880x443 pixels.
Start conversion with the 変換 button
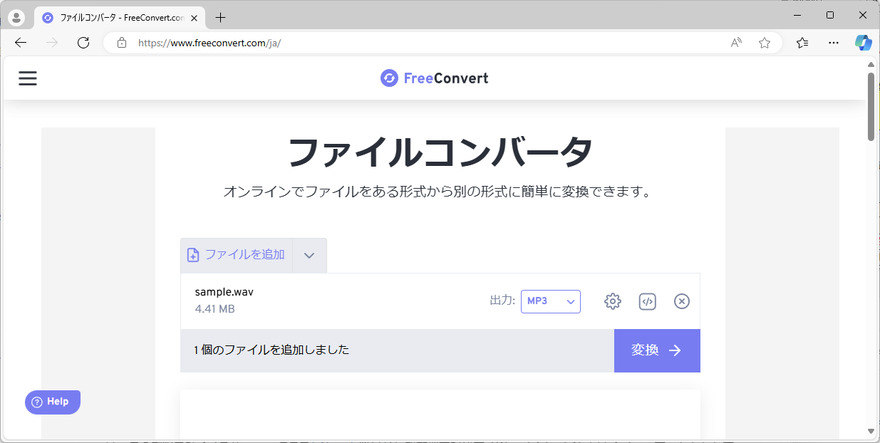point(657,350)
